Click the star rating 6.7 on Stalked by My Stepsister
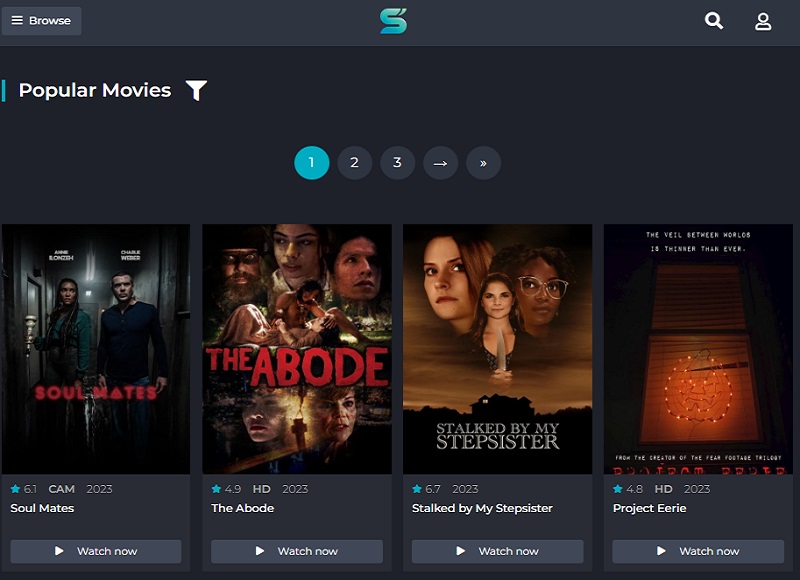Image resolution: width=800 pixels, height=580 pixels. 427,489
